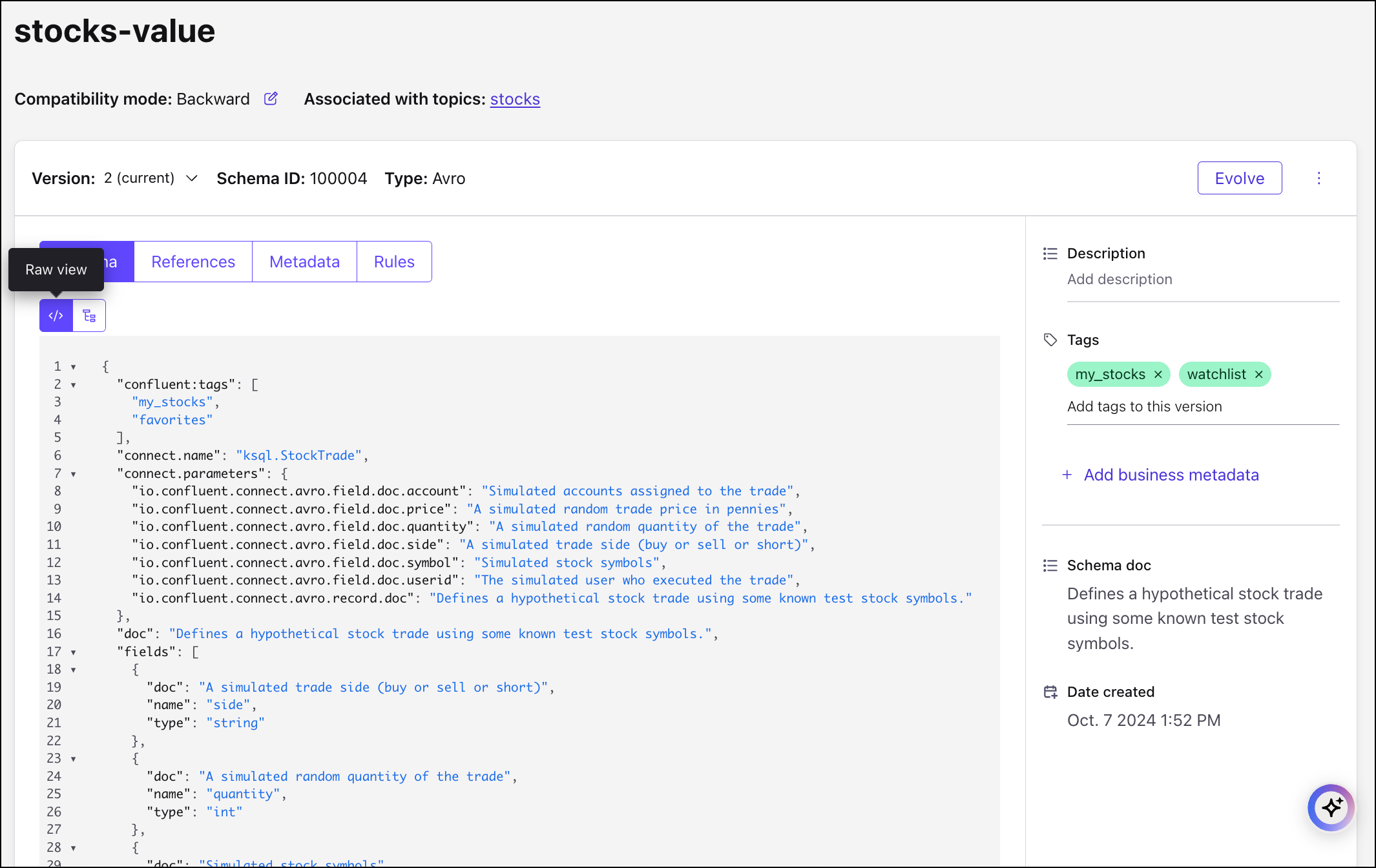This screenshot has height=868, width=1376.
Task: Click the edit compatibility mode pencil icon
Action: 271,99
